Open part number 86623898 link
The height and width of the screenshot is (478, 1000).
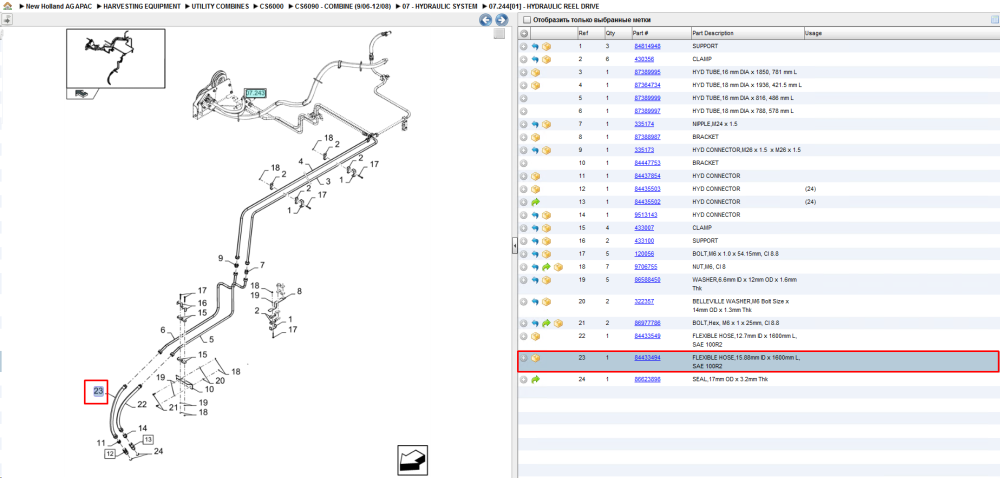coord(647,380)
